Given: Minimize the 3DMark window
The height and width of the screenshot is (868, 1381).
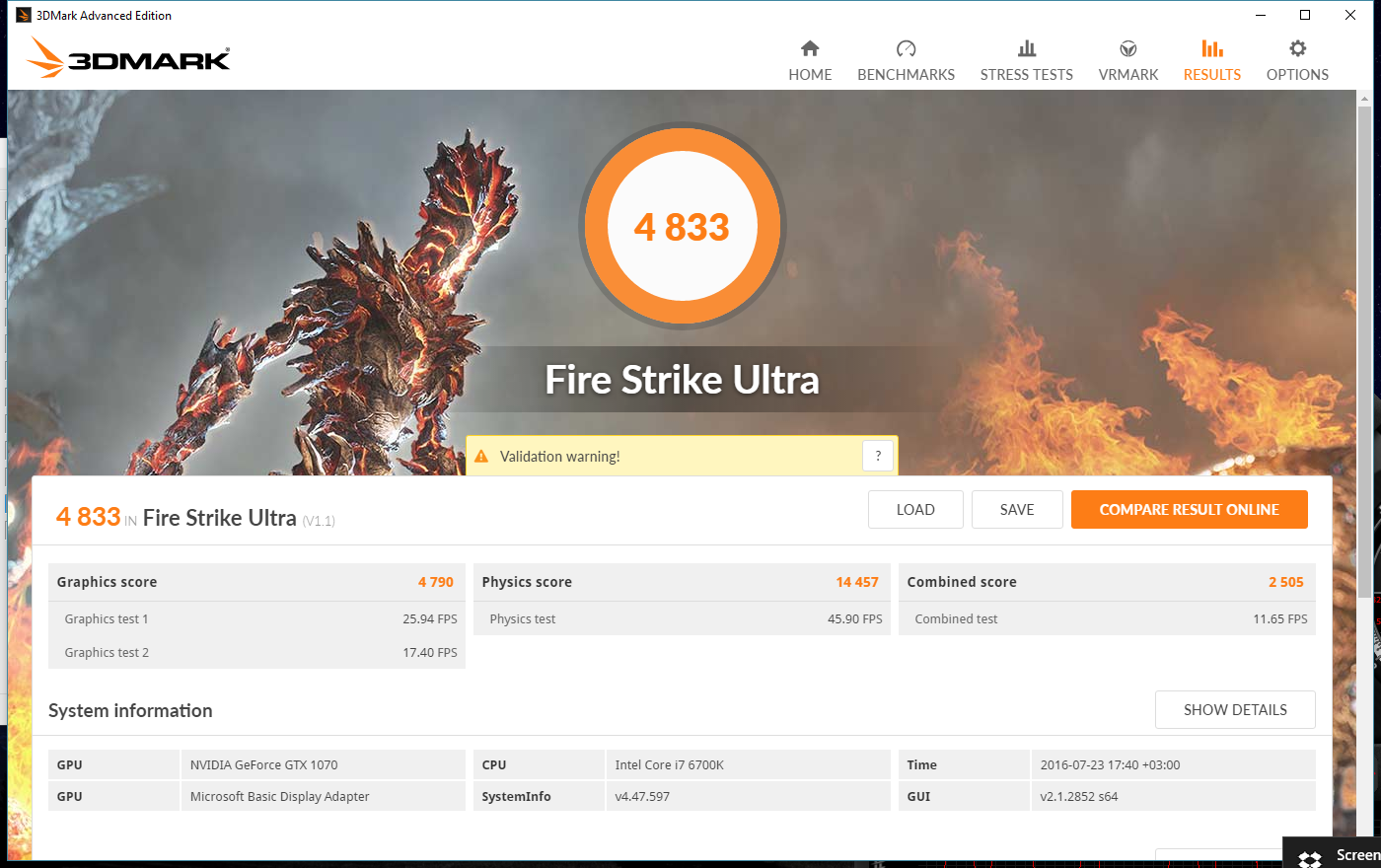Looking at the screenshot, I should pyautogui.click(x=1261, y=15).
